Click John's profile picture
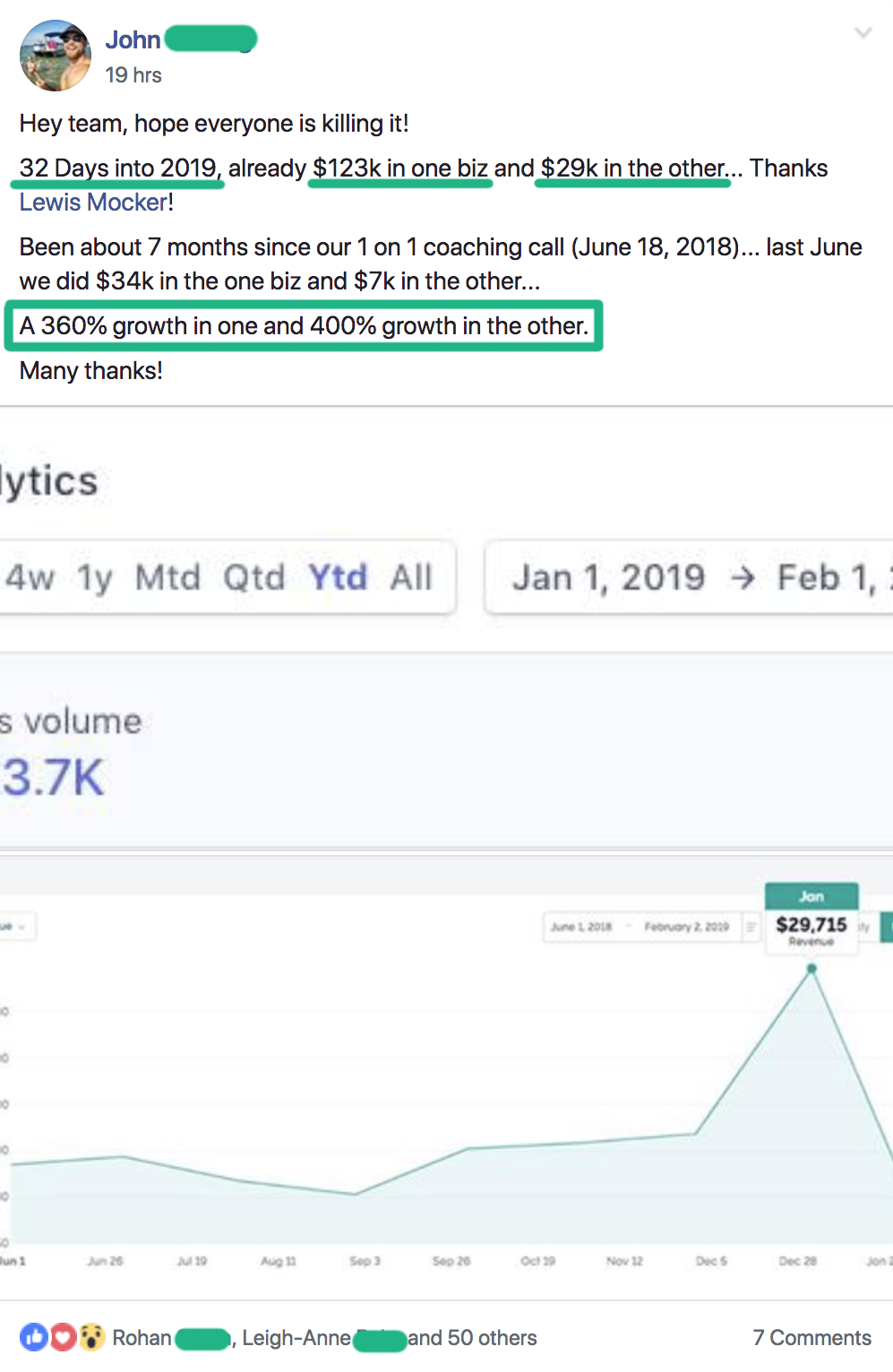Image resolution: width=893 pixels, height=1372 pixels. tap(56, 56)
